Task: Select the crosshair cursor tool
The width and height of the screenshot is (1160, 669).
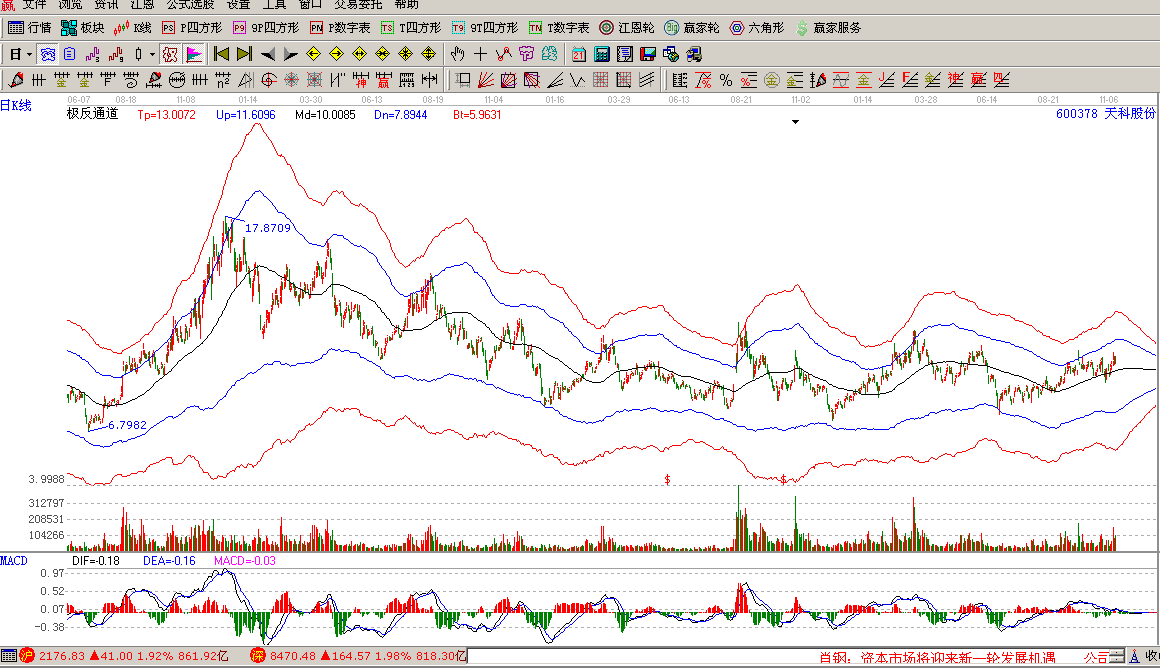Action: (x=481, y=54)
